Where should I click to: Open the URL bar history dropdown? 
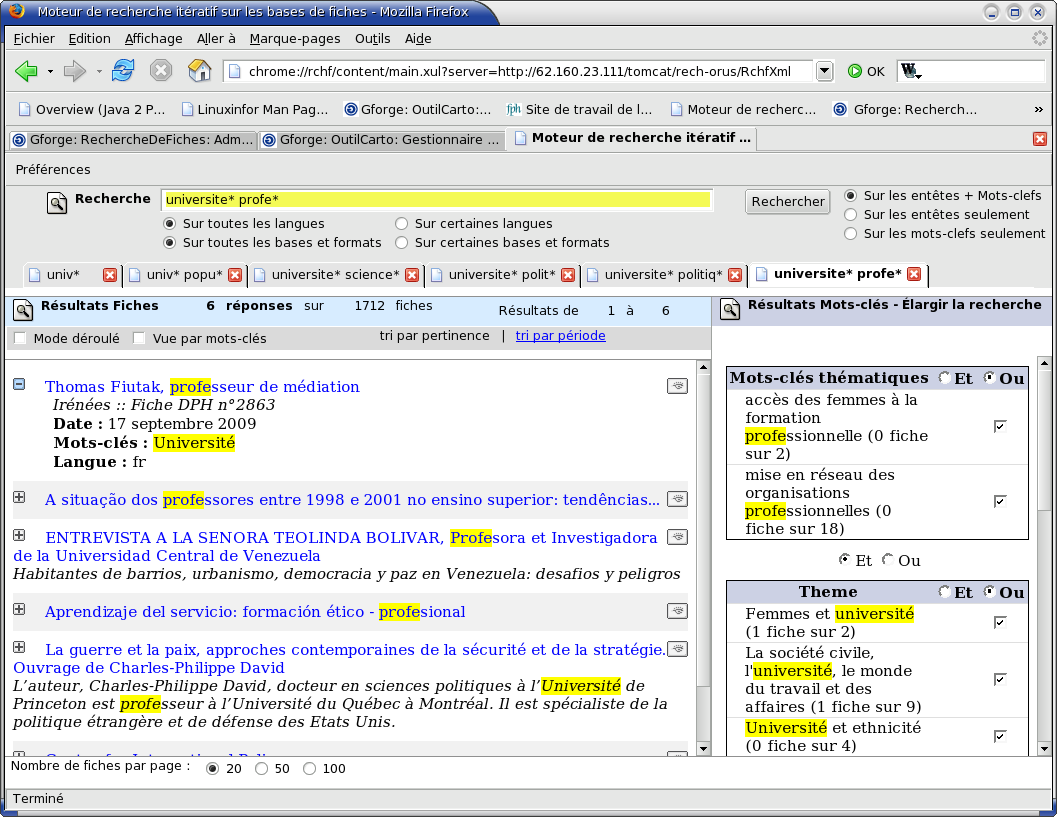(x=824, y=71)
